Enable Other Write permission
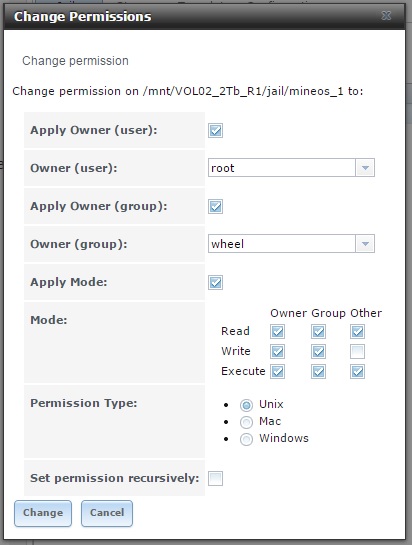Screen dimensions: 412x545 (x=357, y=351)
